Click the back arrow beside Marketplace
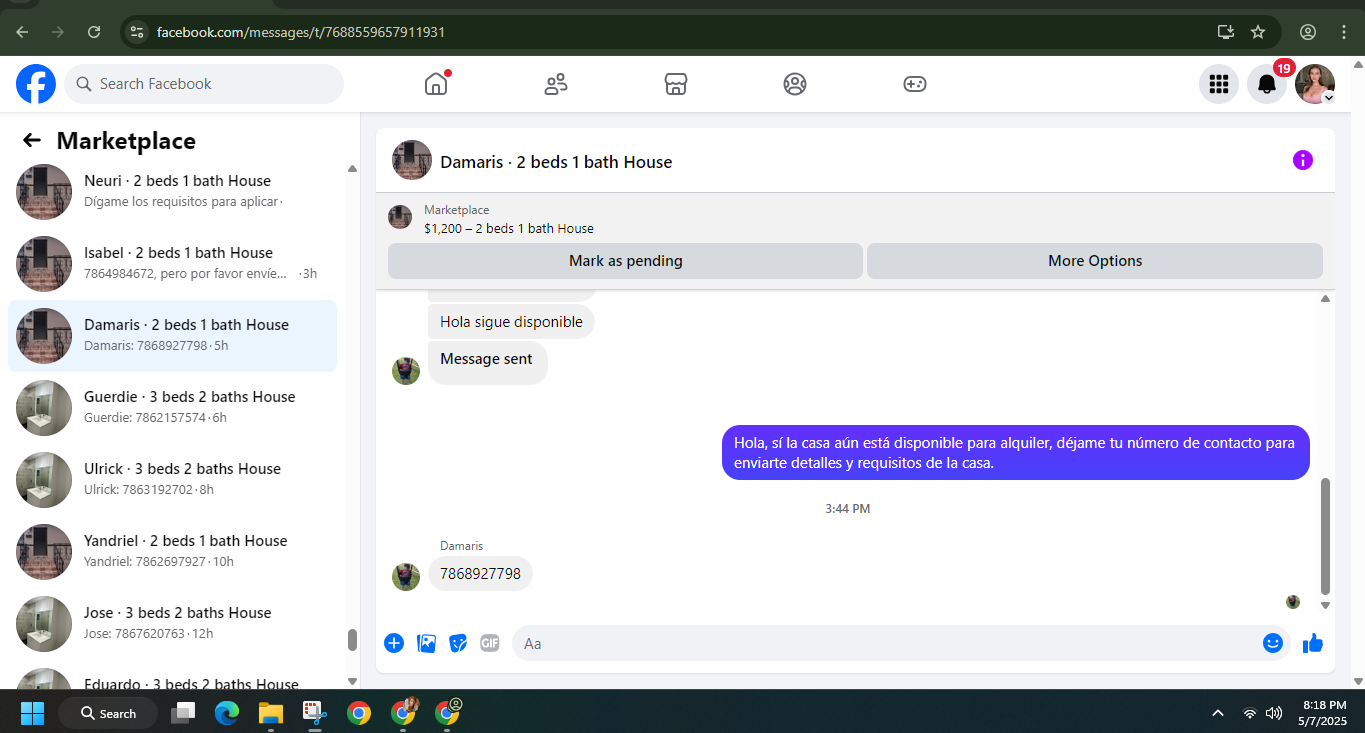The image size is (1365, 733). point(32,141)
